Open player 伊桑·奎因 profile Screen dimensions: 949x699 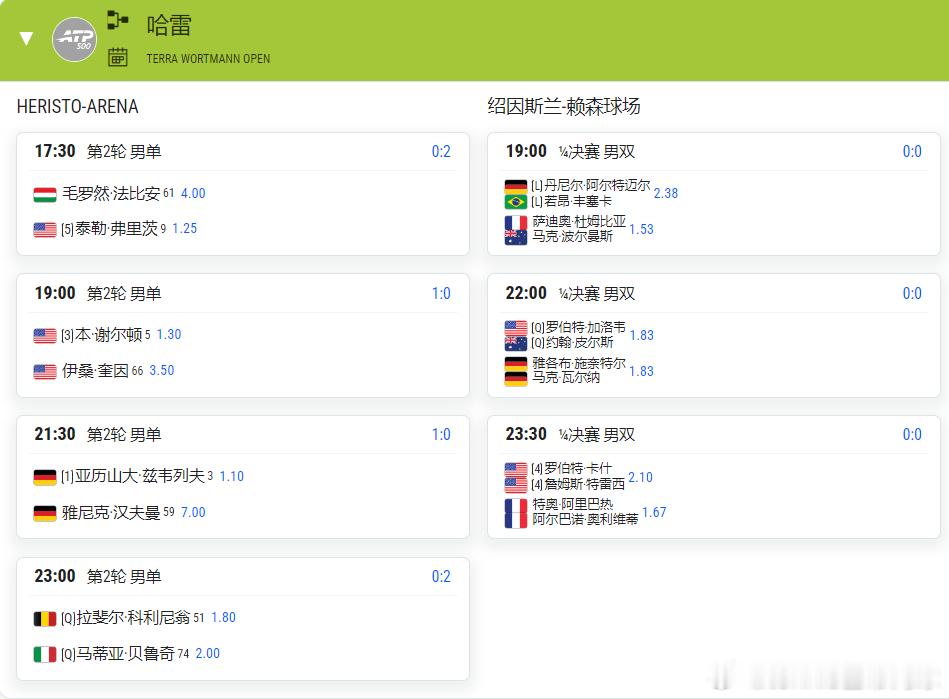pos(95,370)
